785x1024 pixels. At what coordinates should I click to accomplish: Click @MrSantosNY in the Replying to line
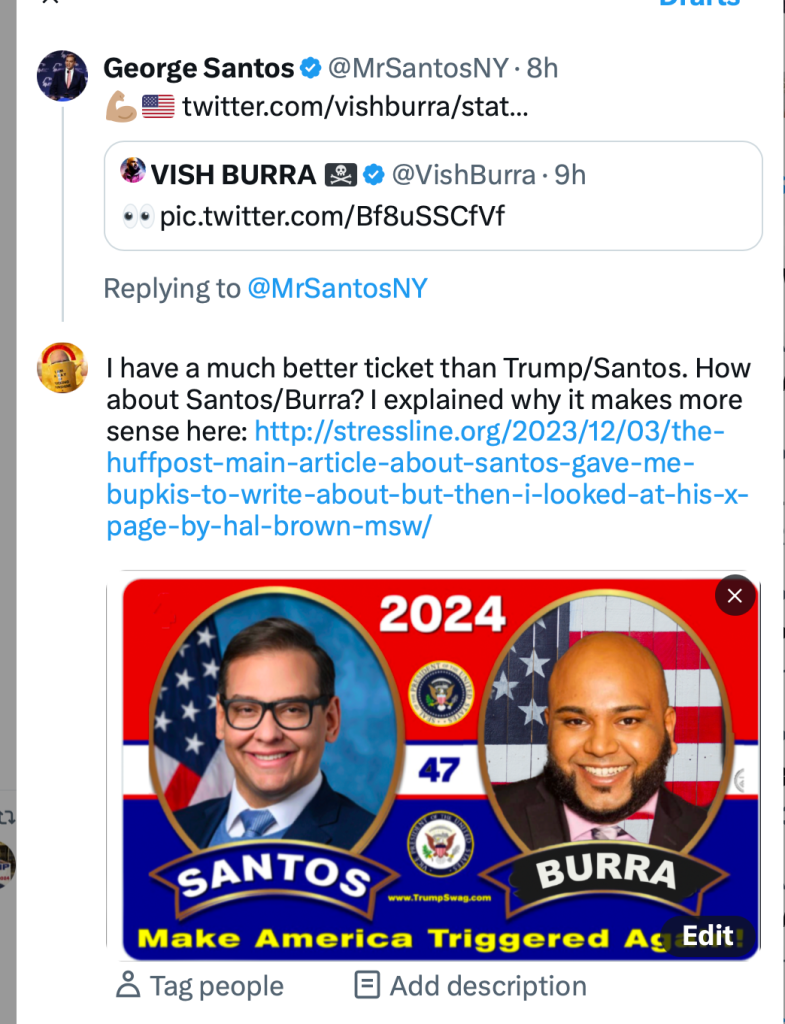[337, 289]
